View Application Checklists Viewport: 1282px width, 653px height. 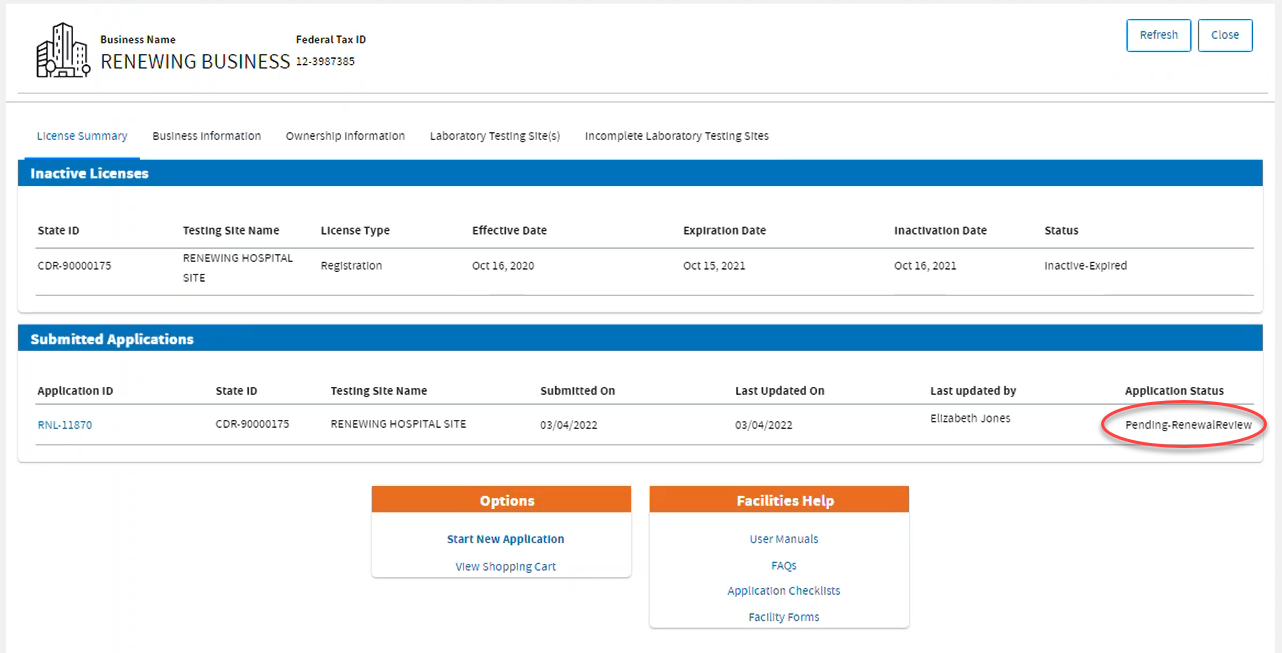coord(783,591)
